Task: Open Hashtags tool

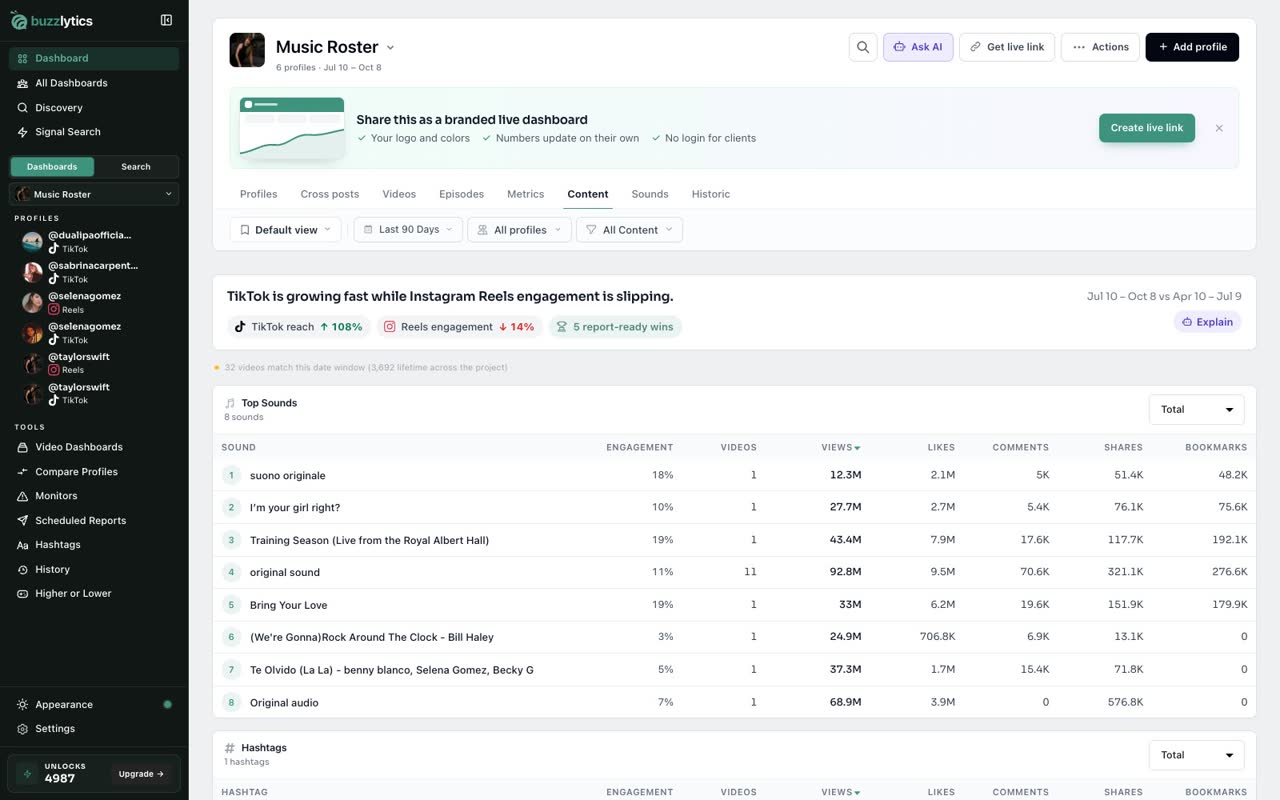Action: click(94, 545)
